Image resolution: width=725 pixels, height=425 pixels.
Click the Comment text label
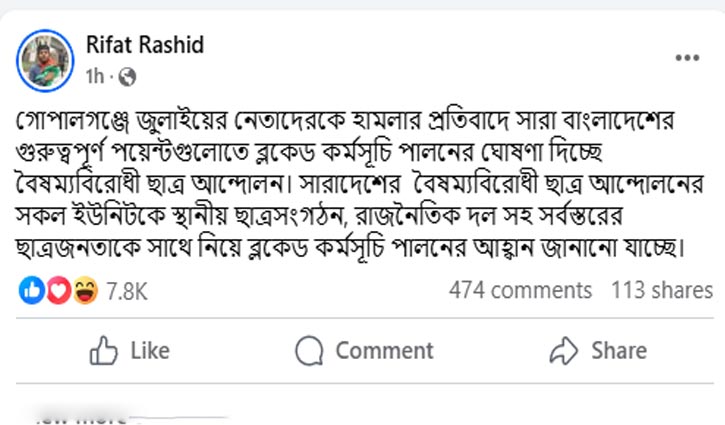(384, 351)
